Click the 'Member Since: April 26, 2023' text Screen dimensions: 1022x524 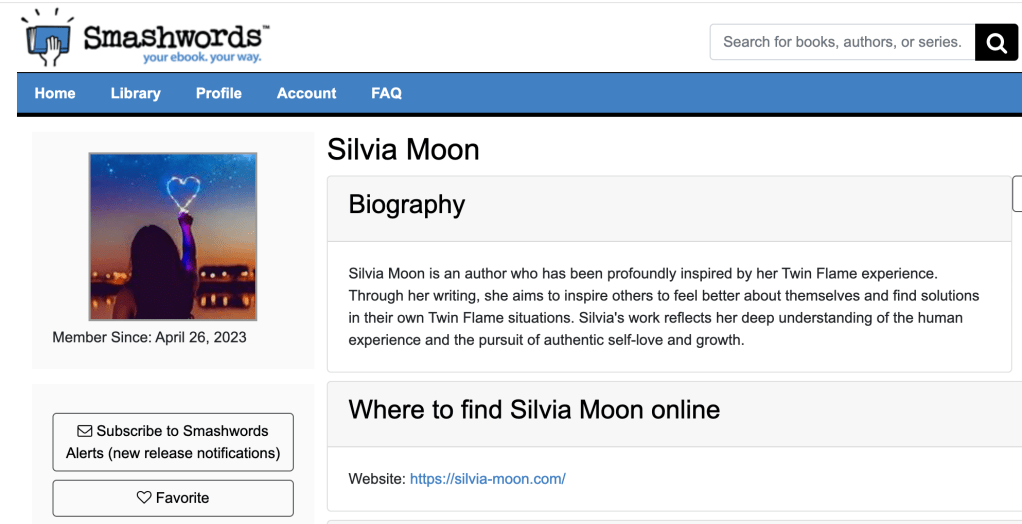(150, 337)
